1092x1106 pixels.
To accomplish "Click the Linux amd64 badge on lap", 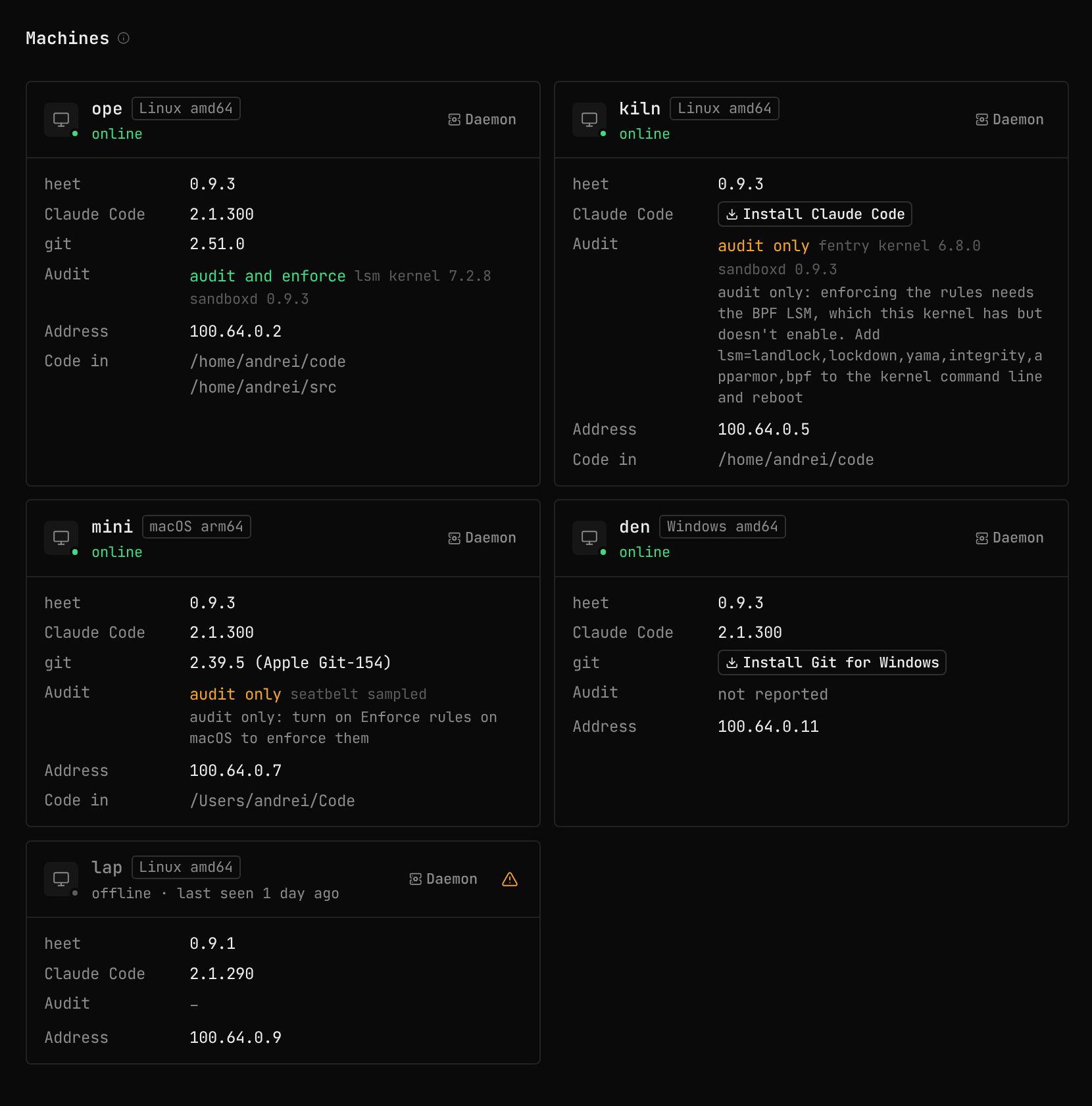I will (x=186, y=867).
